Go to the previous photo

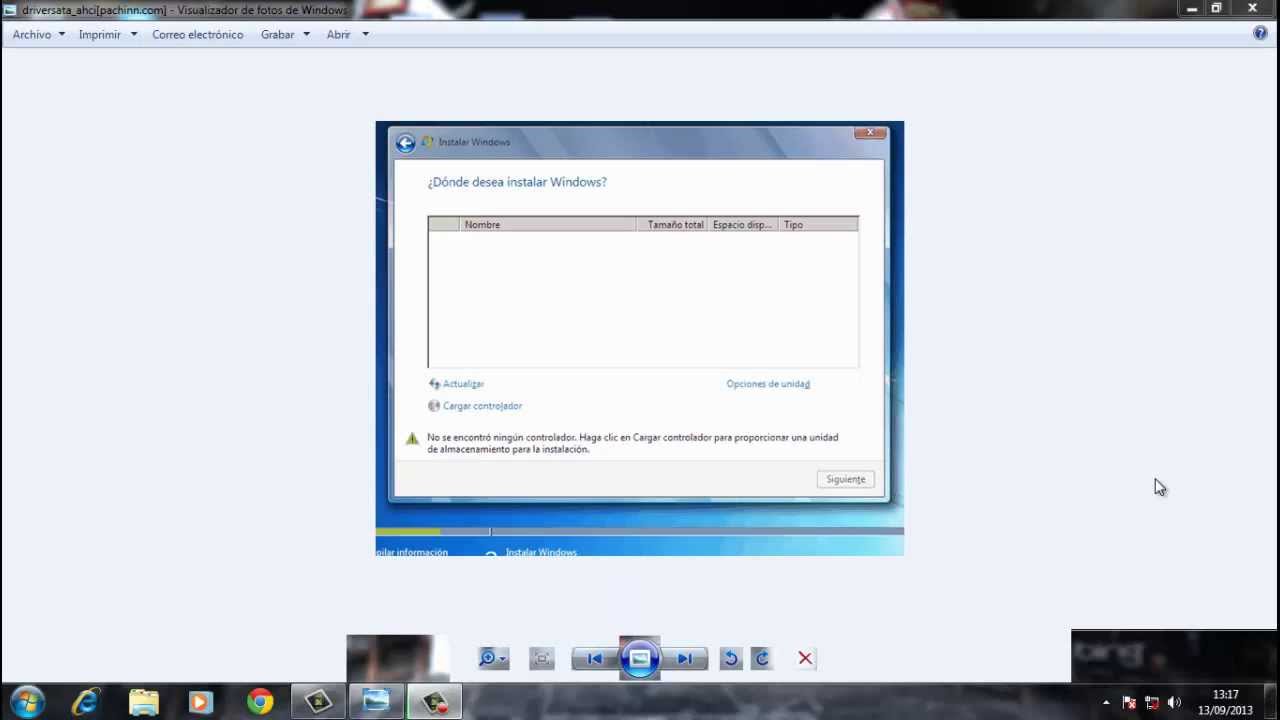tap(594, 658)
